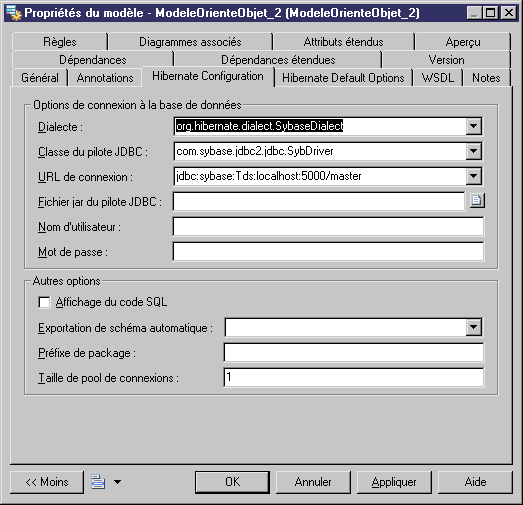Select the Taille de pool de connexions field
Image resolution: width=523 pixels, height=505 pixels.
pos(354,378)
